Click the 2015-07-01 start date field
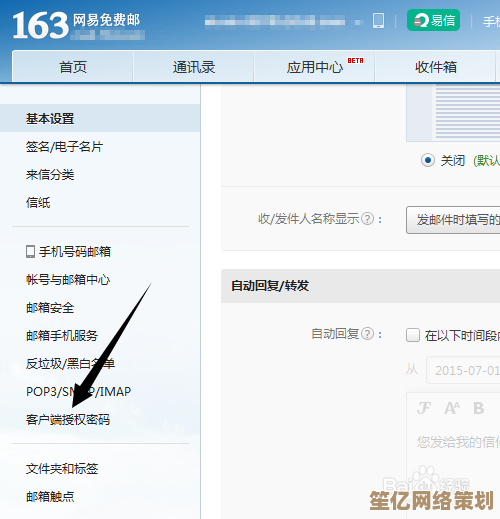This screenshot has height=519, width=500. [463, 370]
